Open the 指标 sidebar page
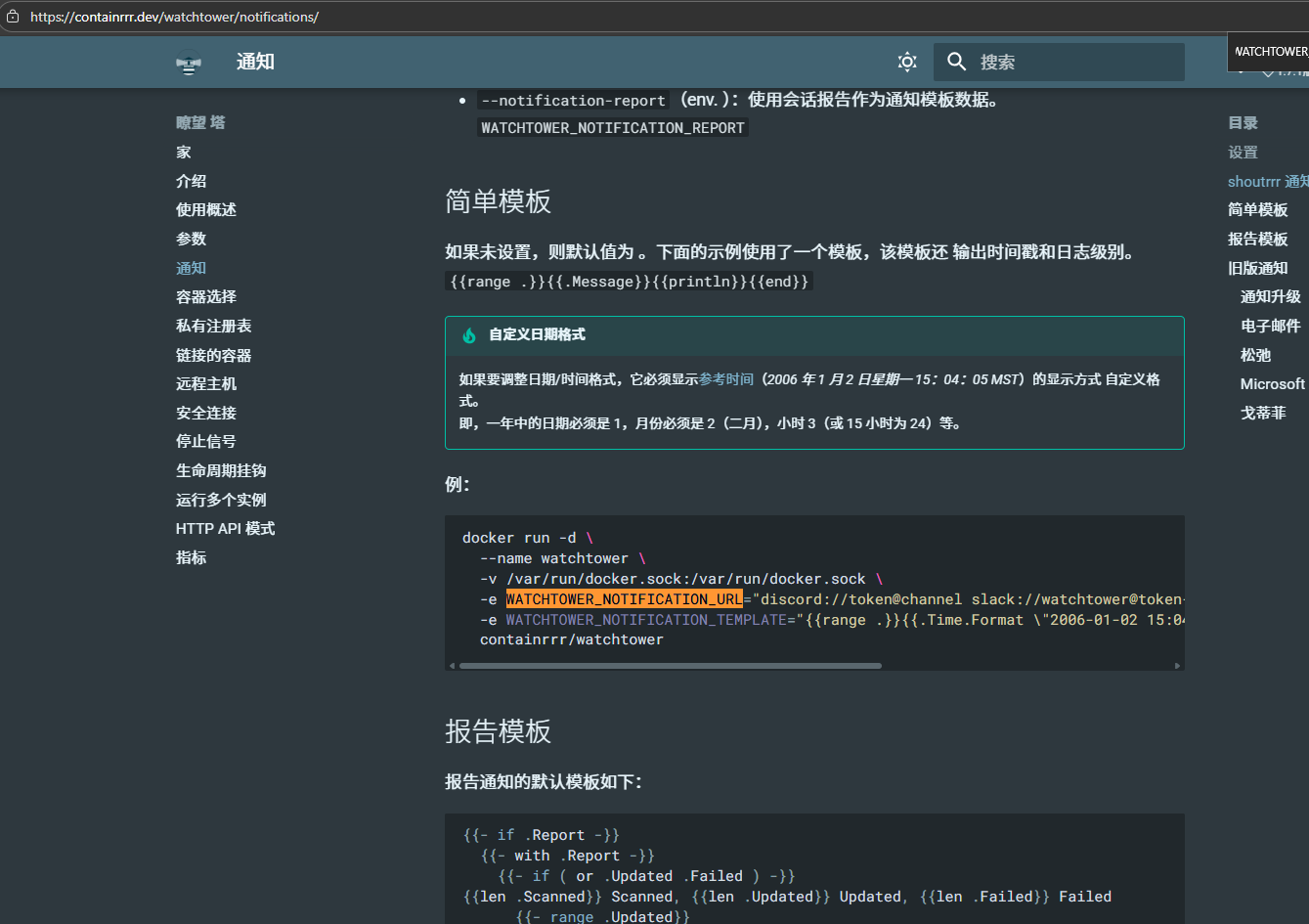The height and width of the screenshot is (924, 1309). pyautogui.click(x=191, y=557)
